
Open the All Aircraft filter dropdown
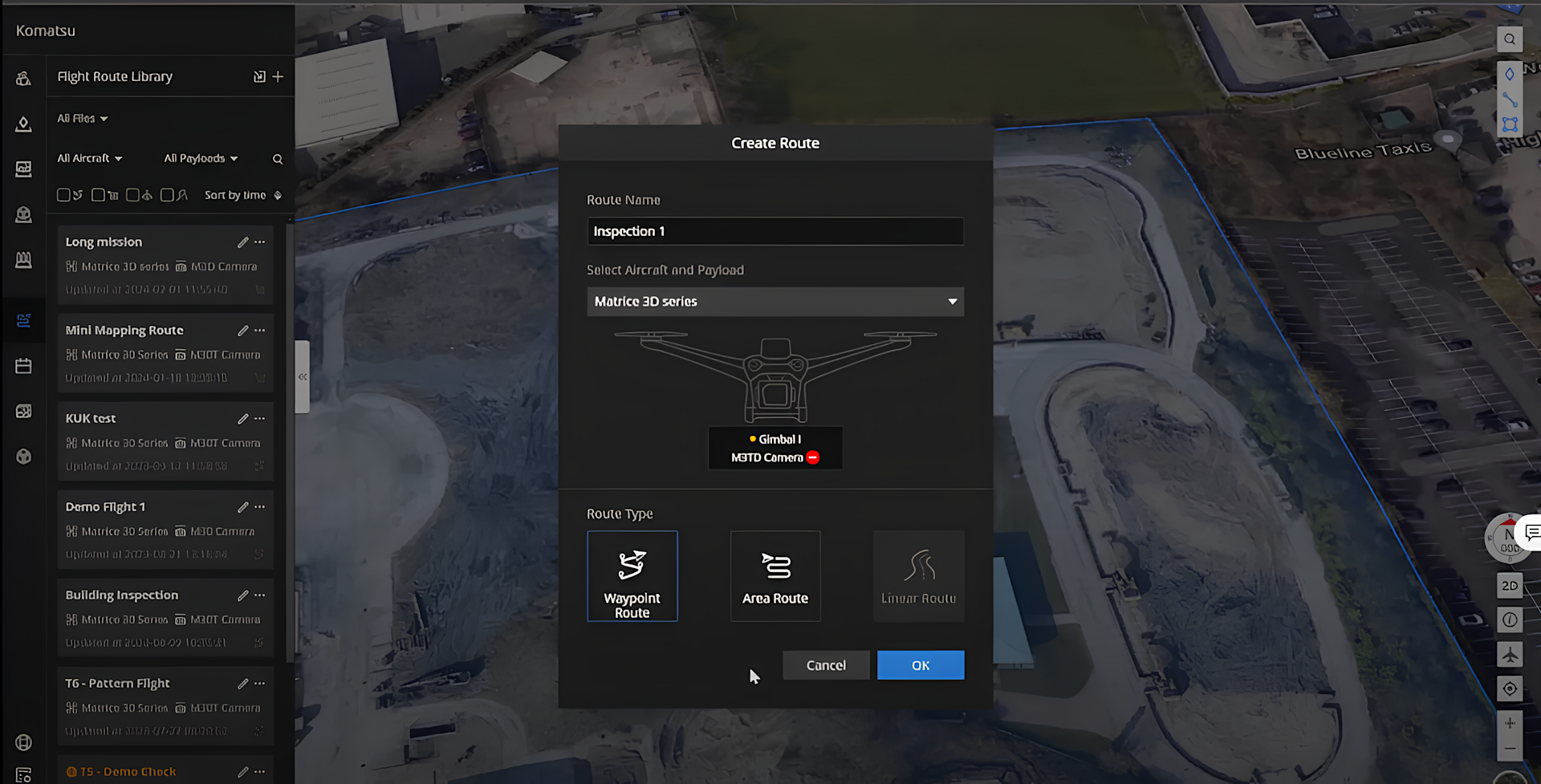click(90, 159)
